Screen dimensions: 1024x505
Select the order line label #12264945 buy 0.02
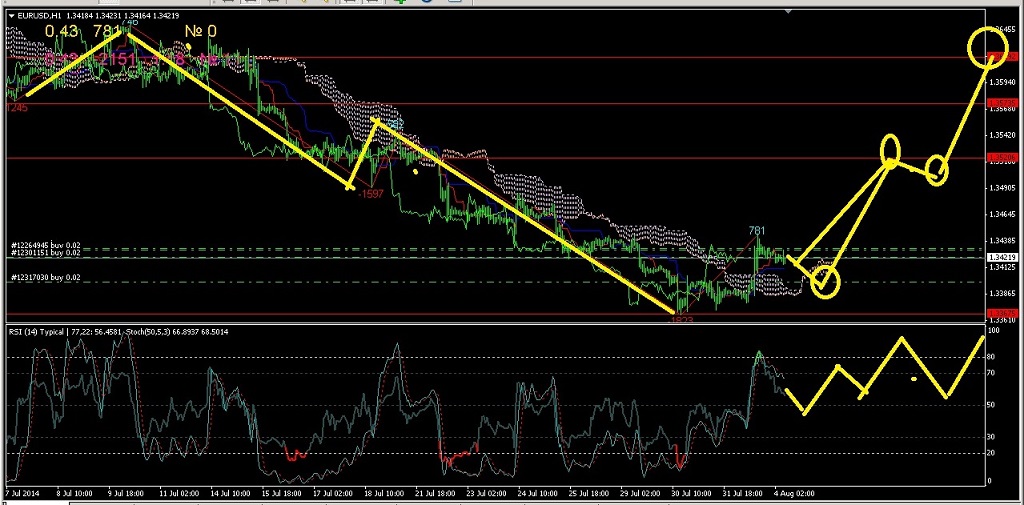(44, 245)
